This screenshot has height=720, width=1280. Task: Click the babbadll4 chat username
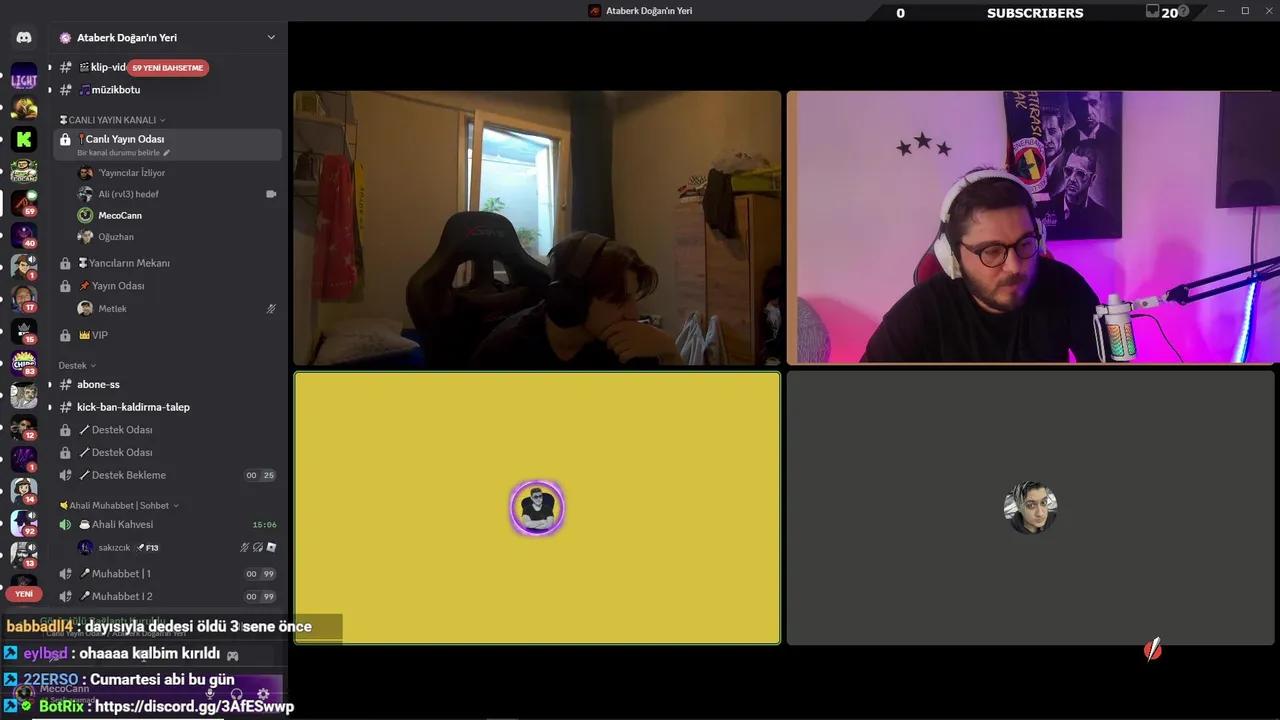pyautogui.click(x=40, y=626)
